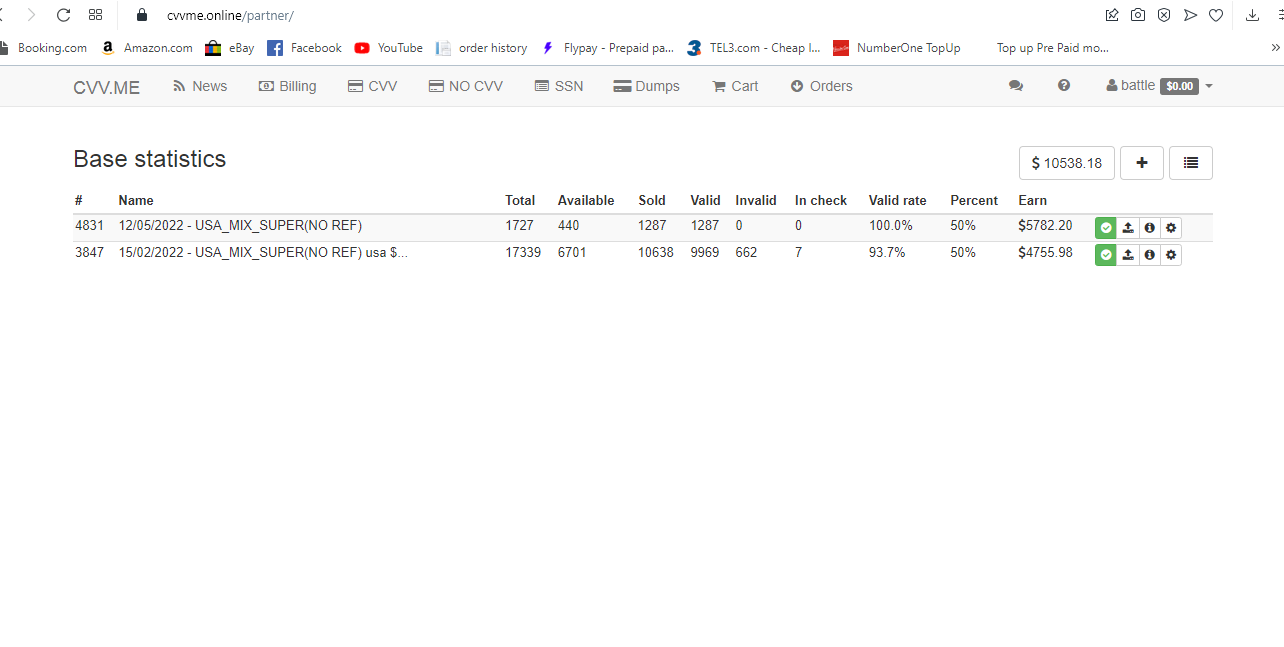Click the 17339 total cell
1284x647 pixels.
pos(523,253)
